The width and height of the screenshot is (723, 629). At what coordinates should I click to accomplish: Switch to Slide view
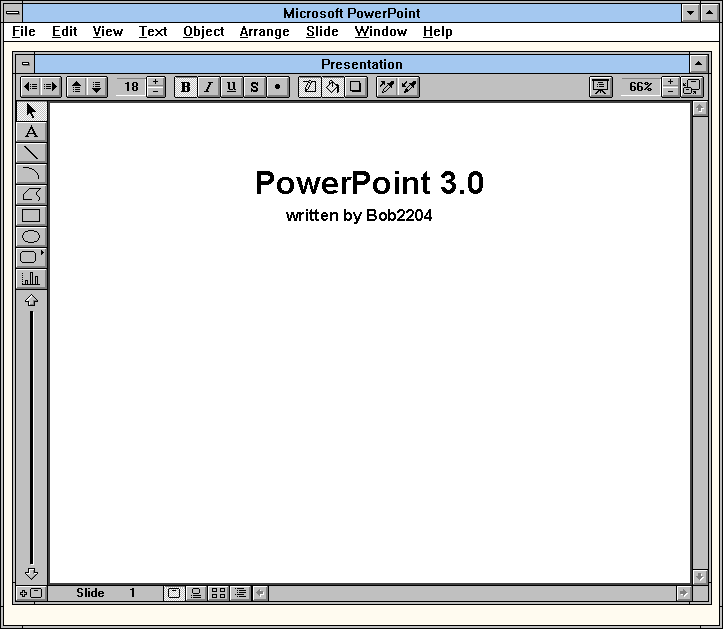(x=174, y=593)
